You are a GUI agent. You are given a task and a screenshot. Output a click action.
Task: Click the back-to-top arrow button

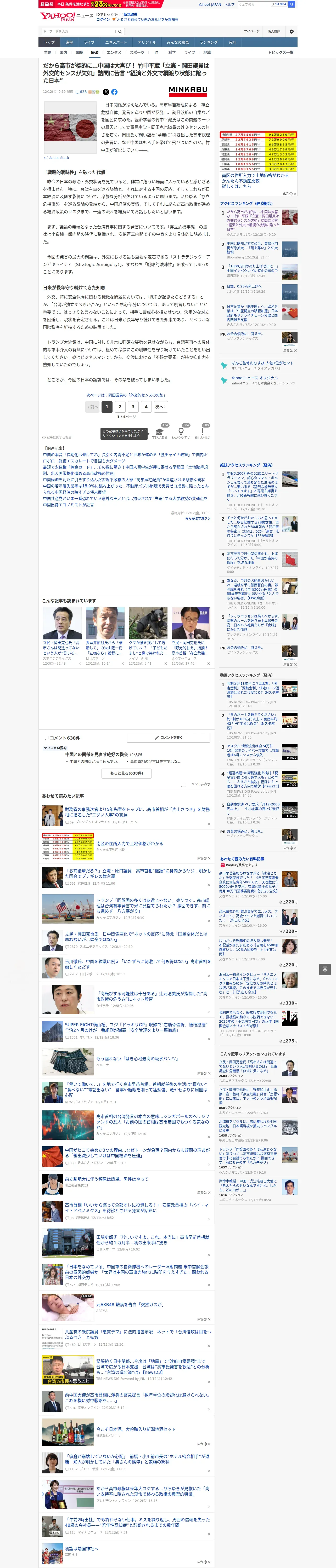324,969
